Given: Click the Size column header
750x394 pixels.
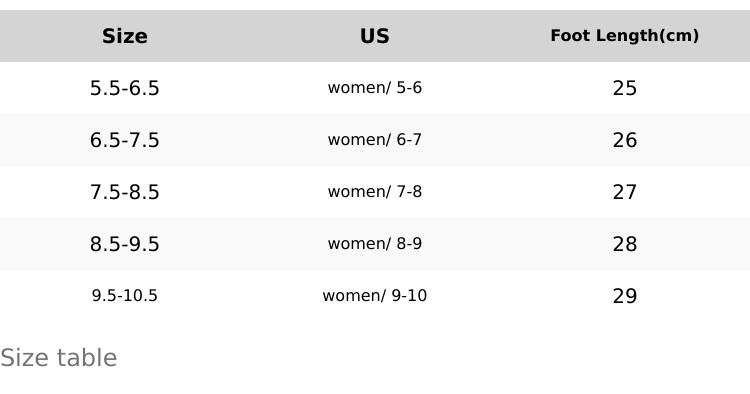Looking at the screenshot, I should coord(125,36).
